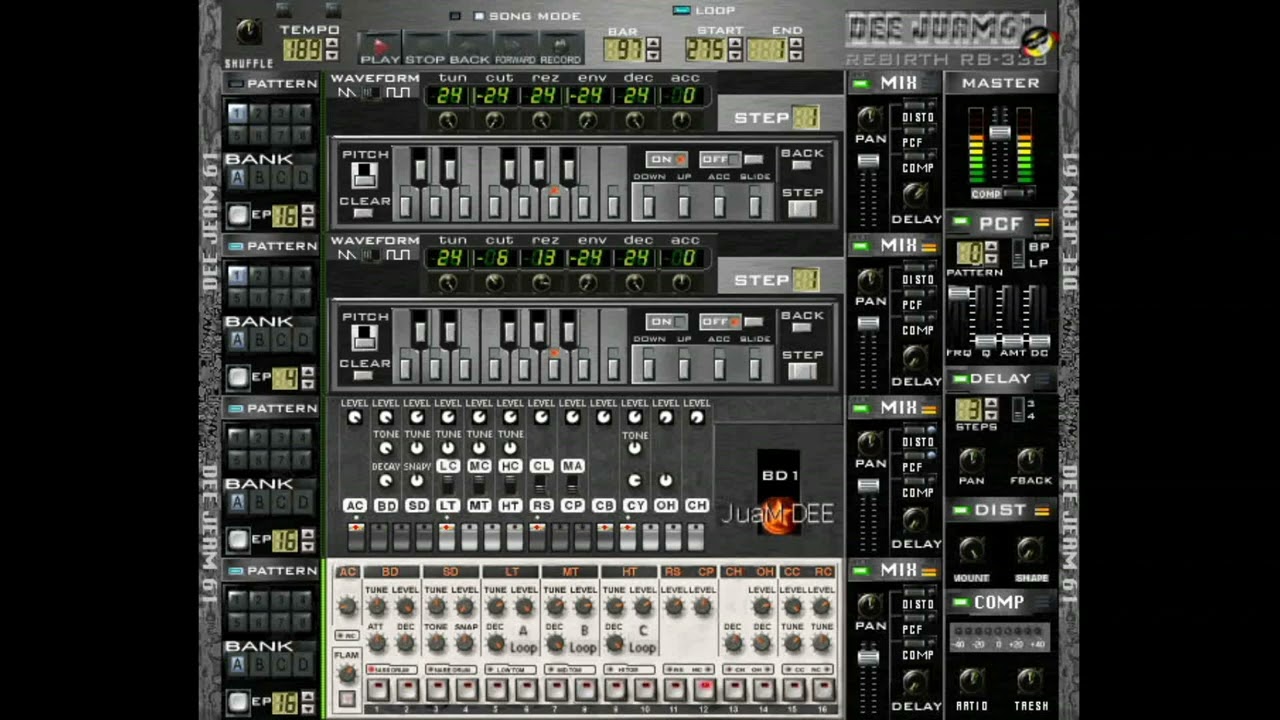This screenshot has width=1280, height=720.
Task: Decrease tempo with the down arrow
Action: tap(332, 55)
